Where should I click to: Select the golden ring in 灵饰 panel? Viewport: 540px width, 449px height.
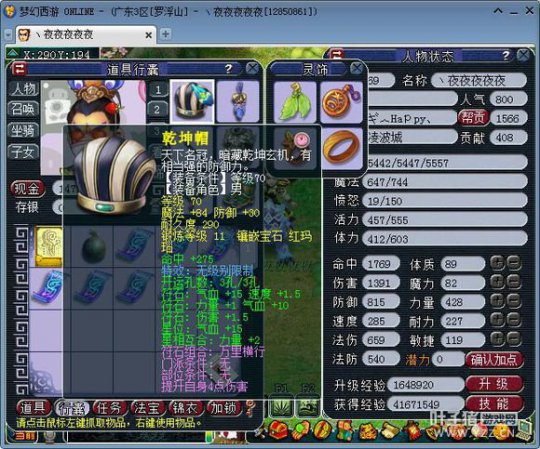click(x=341, y=148)
